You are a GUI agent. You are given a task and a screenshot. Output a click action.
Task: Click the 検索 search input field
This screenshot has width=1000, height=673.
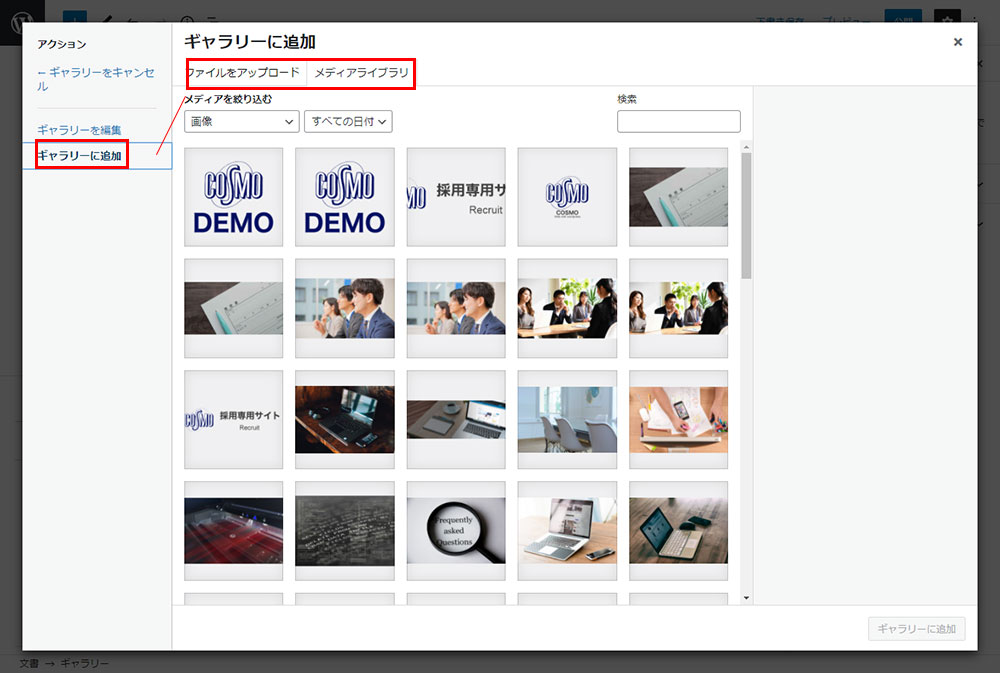click(x=678, y=121)
